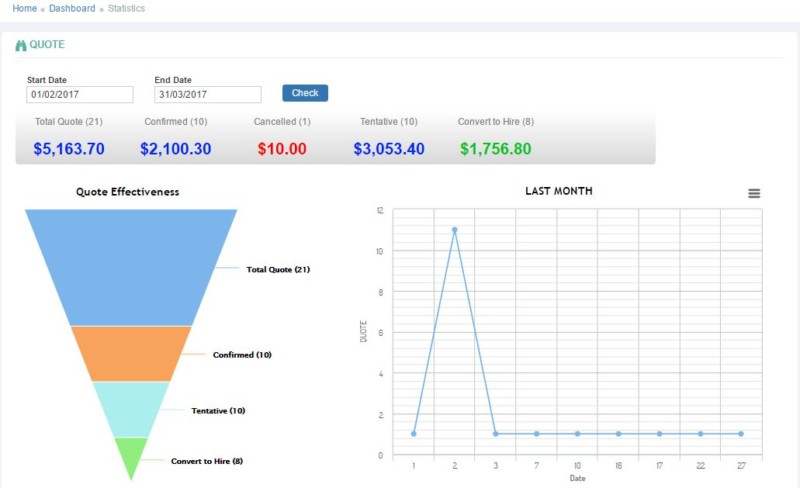Click the Total Quote amount $5,163.70
The width and height of the screenshot is (800, 488).
pyautogui.click(x=69, y=149)
